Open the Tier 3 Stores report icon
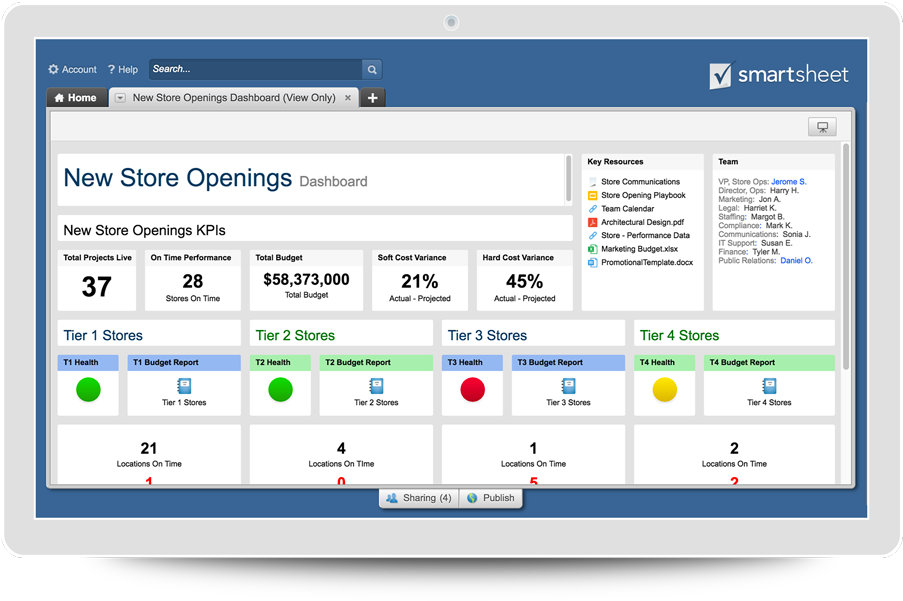 (568, 386)
